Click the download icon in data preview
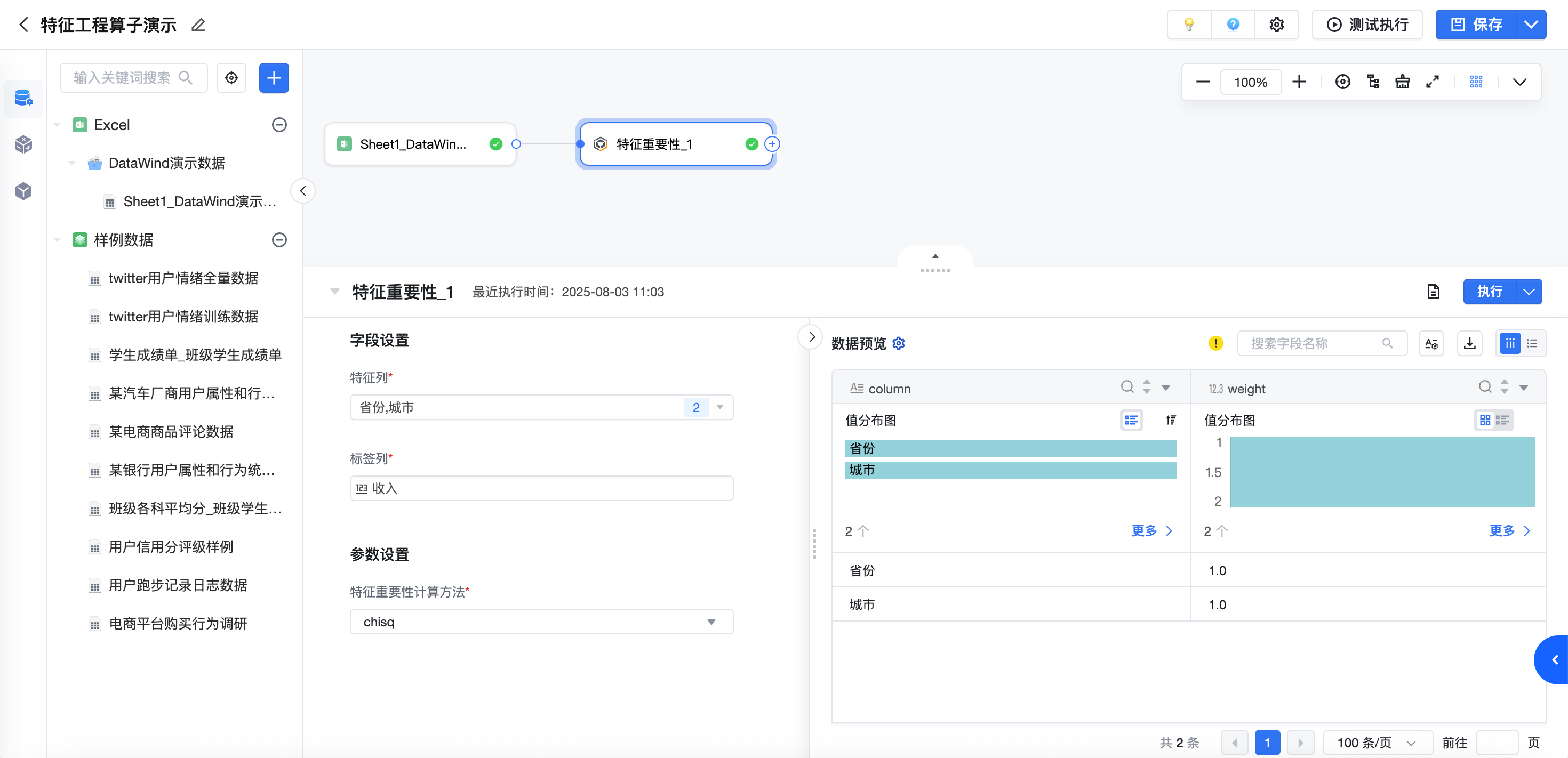1568x758 pixels. [1469, 344]
